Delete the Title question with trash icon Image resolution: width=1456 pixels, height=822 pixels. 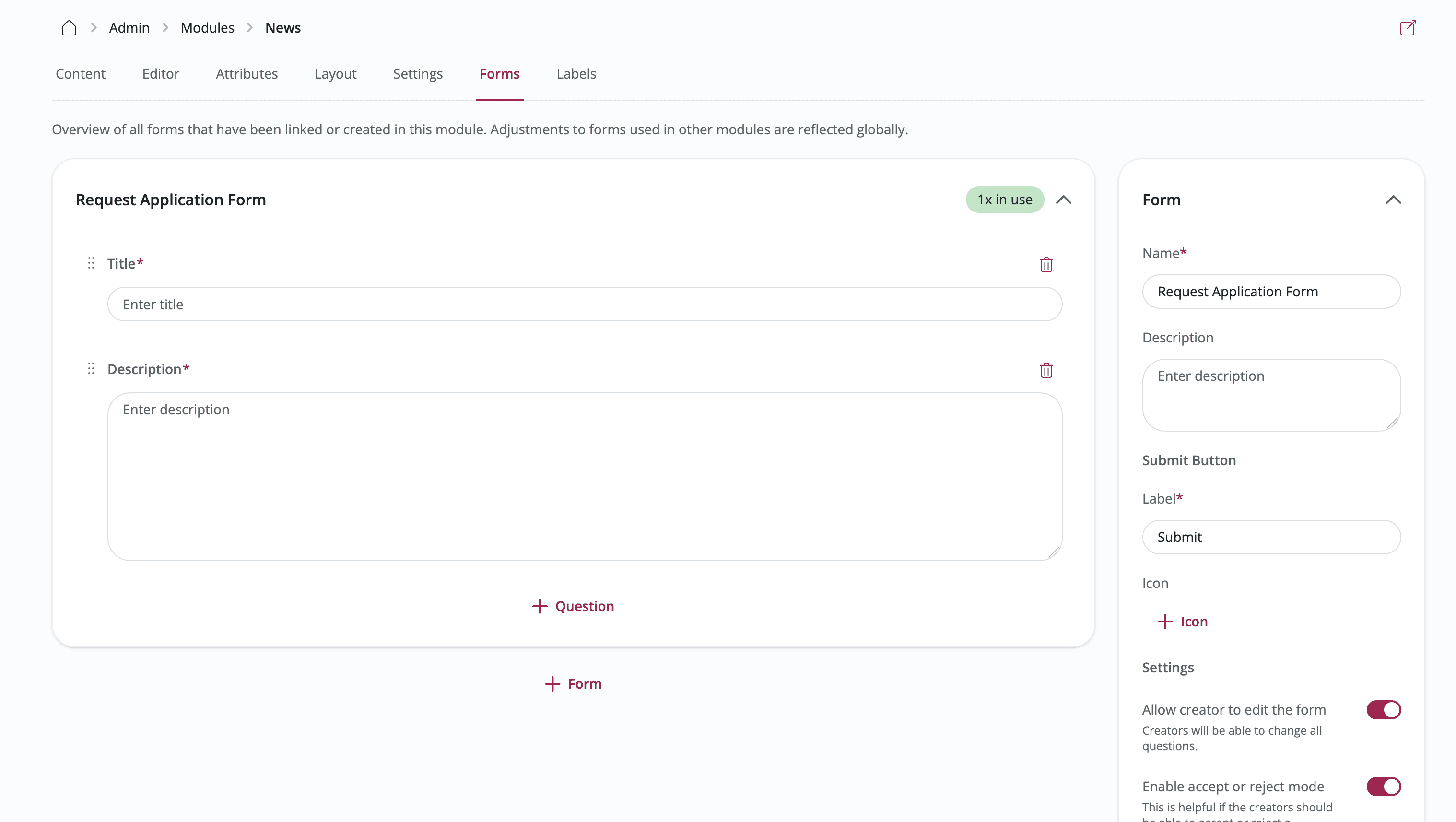[x=1045, y=265]
